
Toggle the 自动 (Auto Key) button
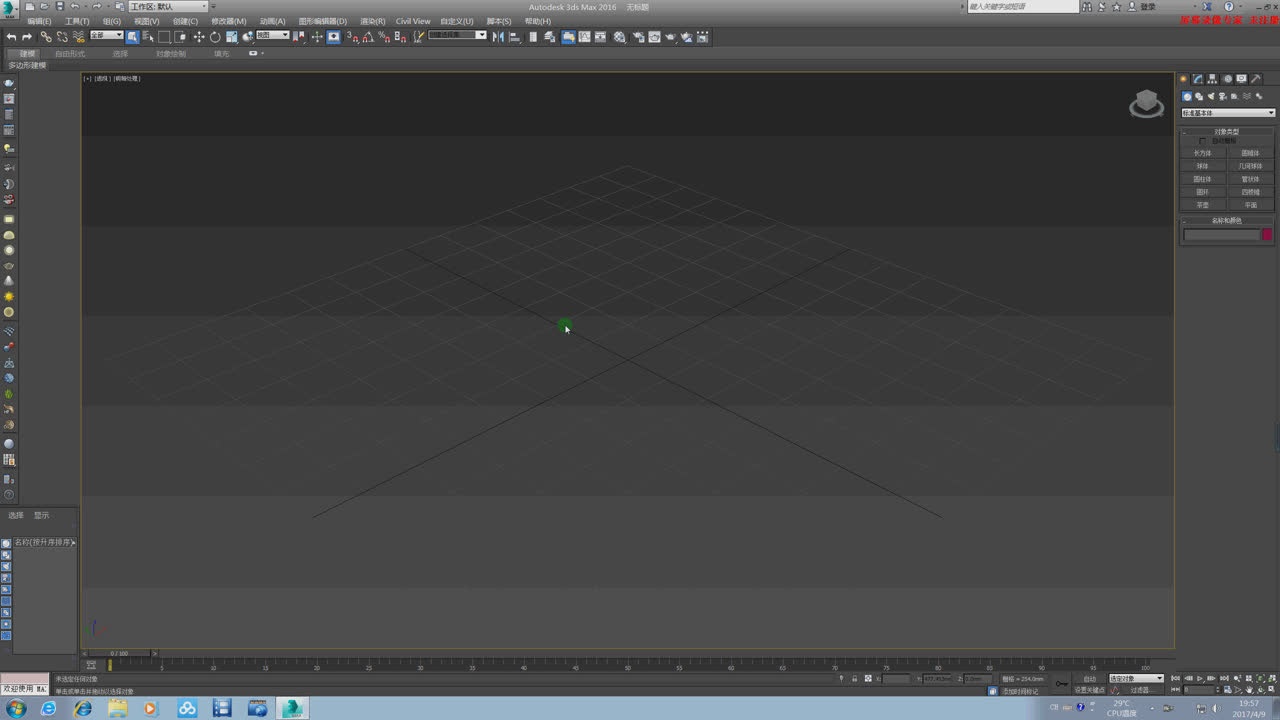1090,678
